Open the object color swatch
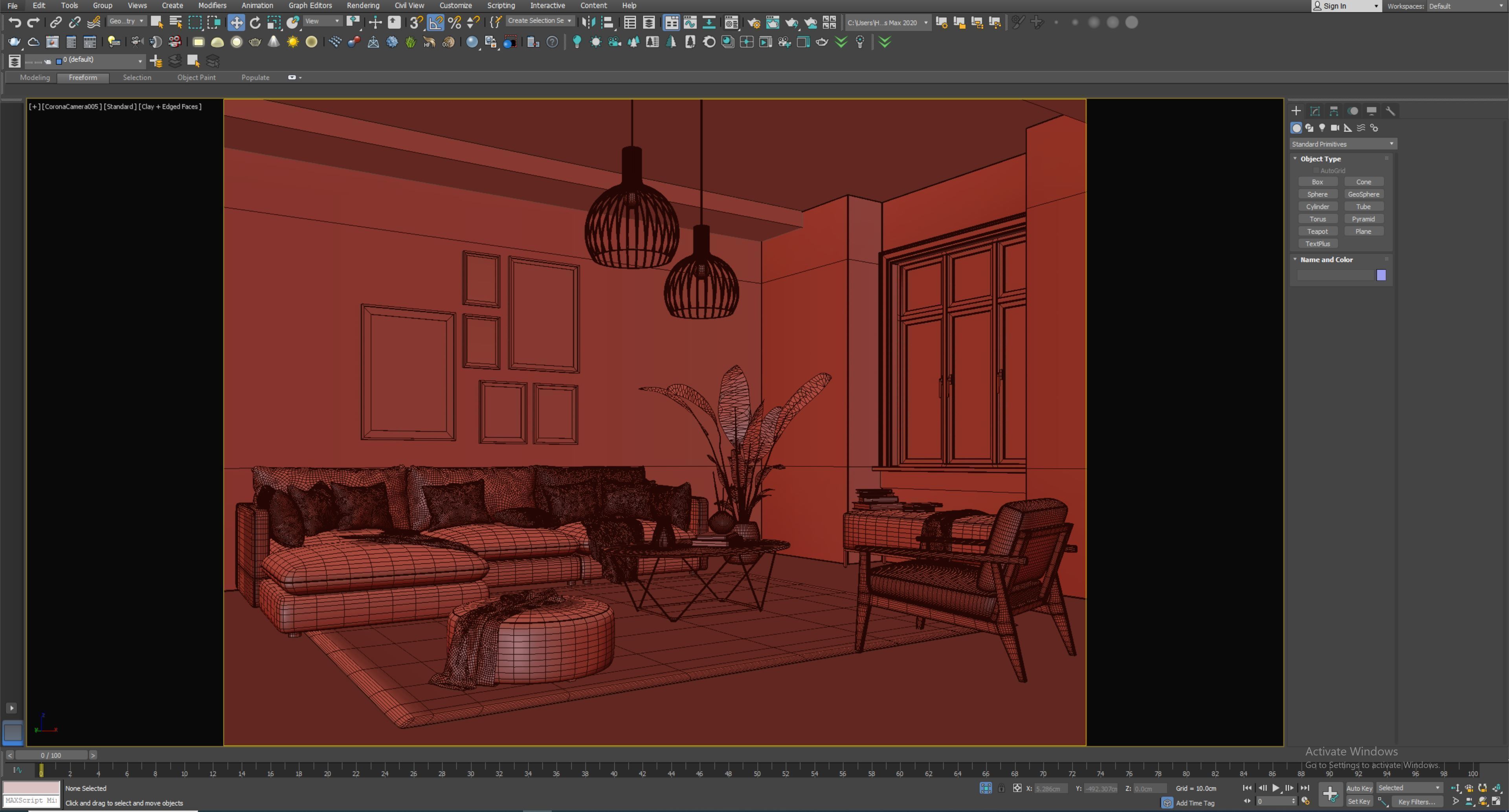Screen dimensions: 1509x812 point(1381,275)
